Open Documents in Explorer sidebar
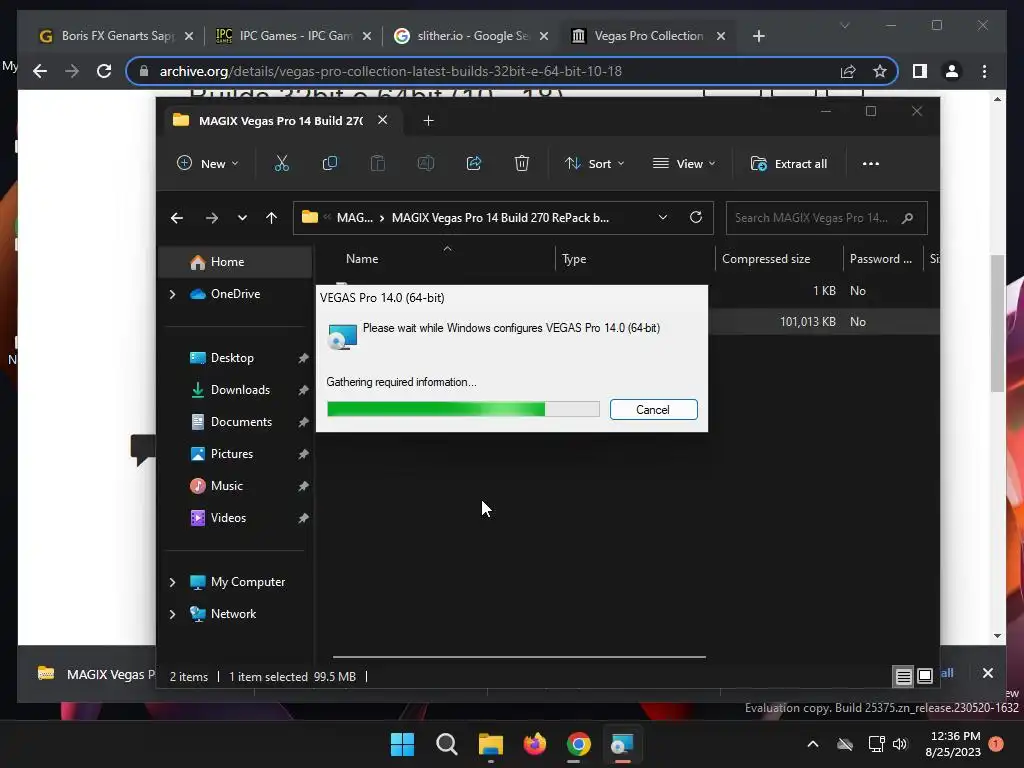The height and width of the screenshot is (768, 1024). [x=239, y=422]
